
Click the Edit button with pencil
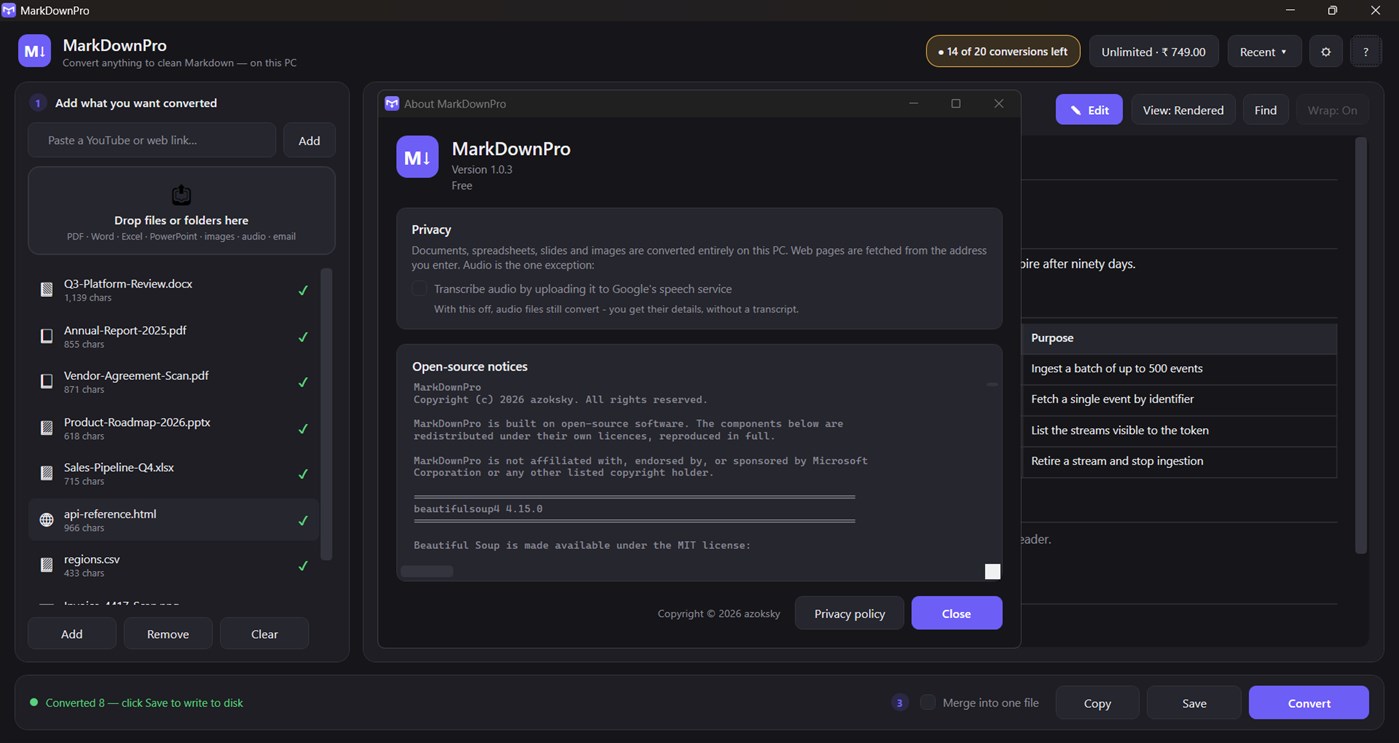[x=1089, y=110]
